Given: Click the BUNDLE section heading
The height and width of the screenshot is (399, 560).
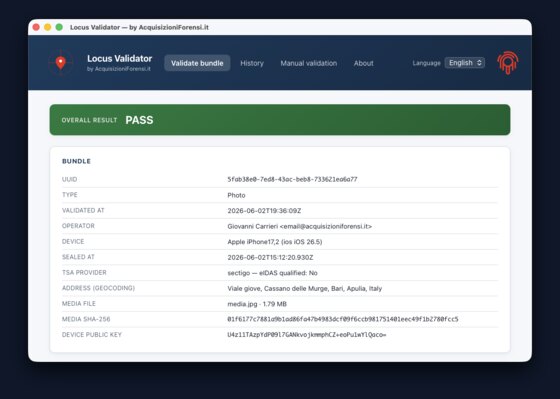Looking at the screenshot, I should pos(76,161).
